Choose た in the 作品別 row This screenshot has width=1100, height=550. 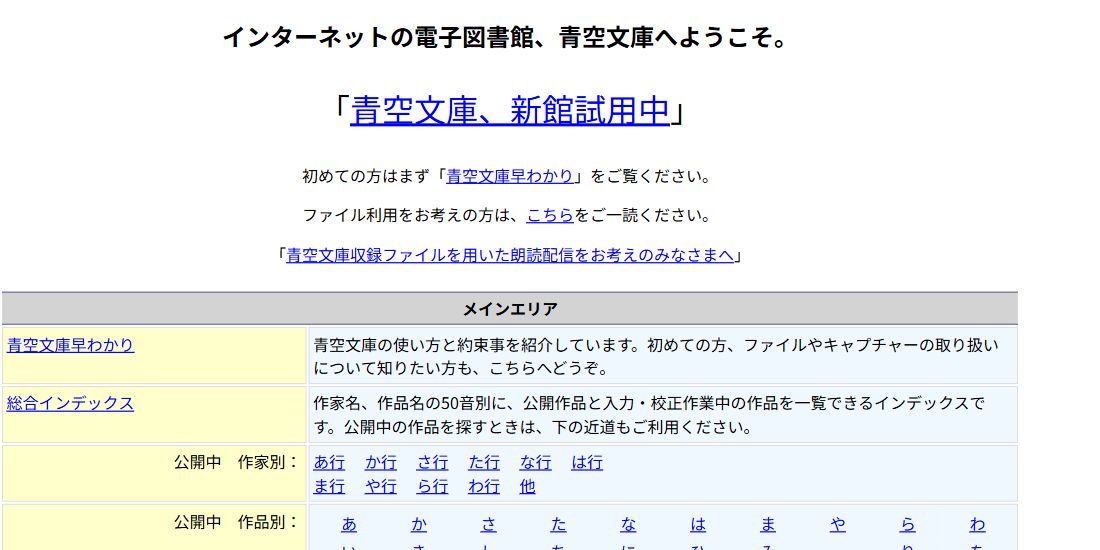558,525
